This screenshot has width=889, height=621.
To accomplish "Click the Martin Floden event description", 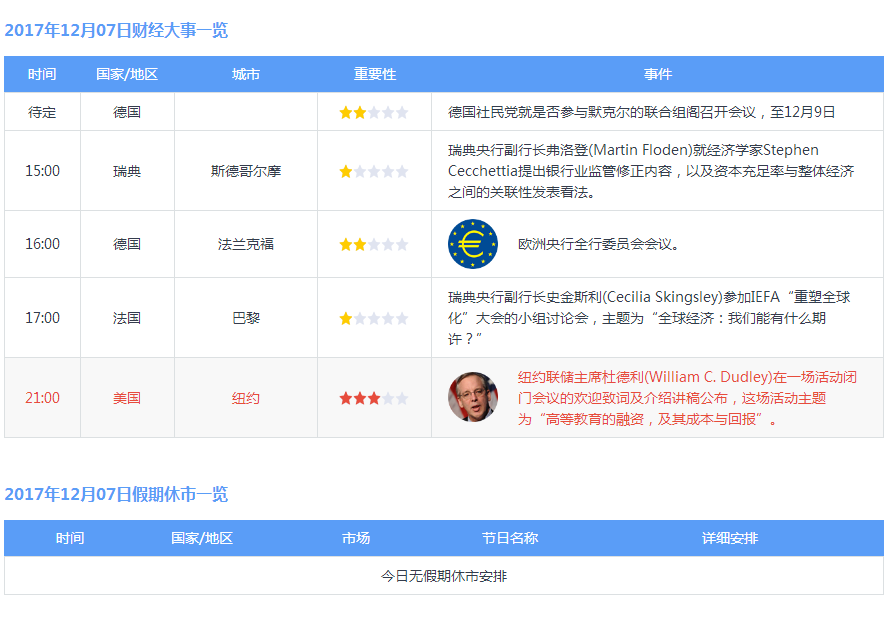I will [x=651, y=171].
